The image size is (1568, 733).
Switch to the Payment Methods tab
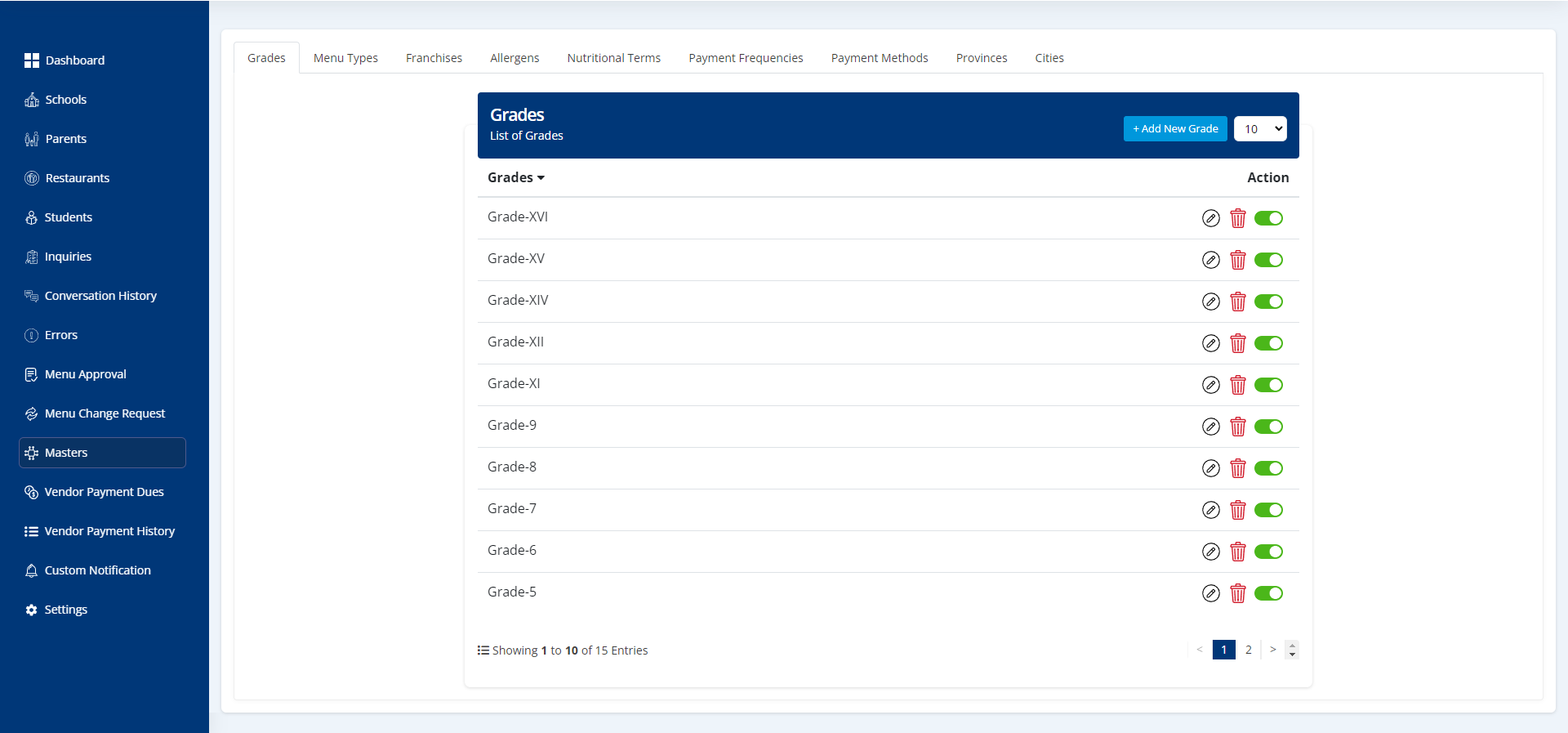pyautogui.click(x=880, y=58)
